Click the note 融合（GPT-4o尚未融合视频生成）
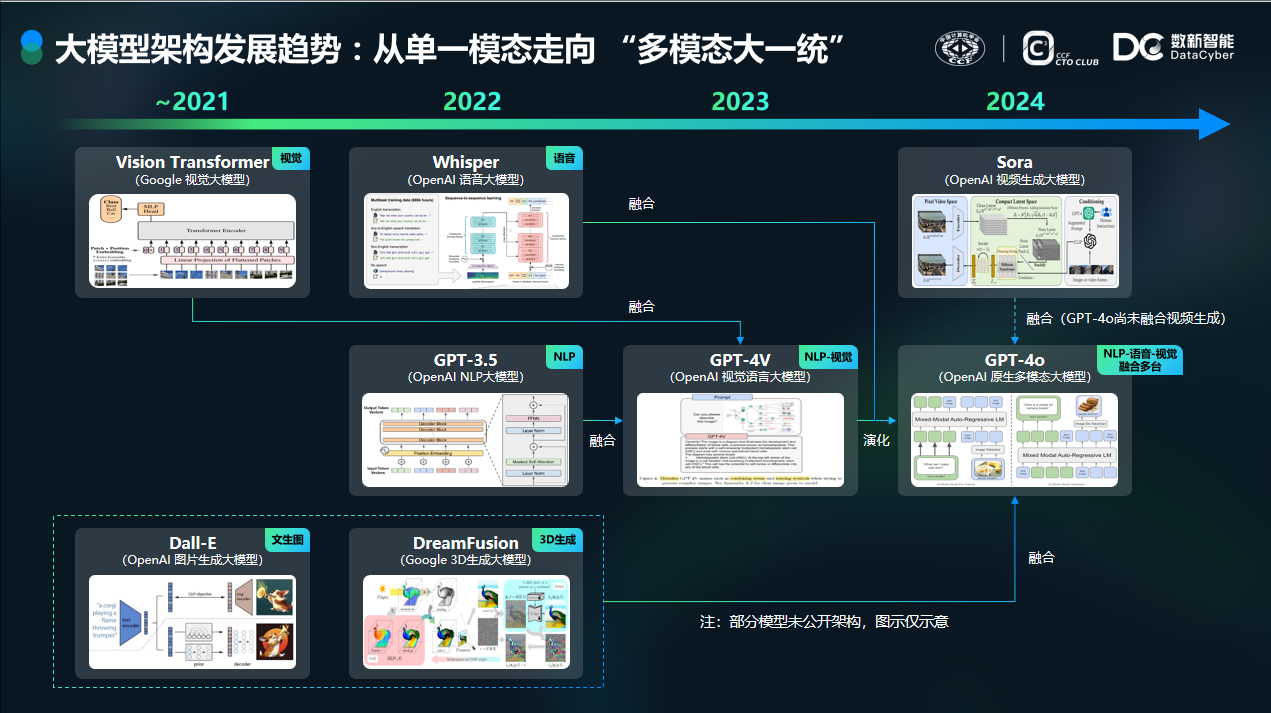This screenshot has height=713, width=1271. point(1125,319)
